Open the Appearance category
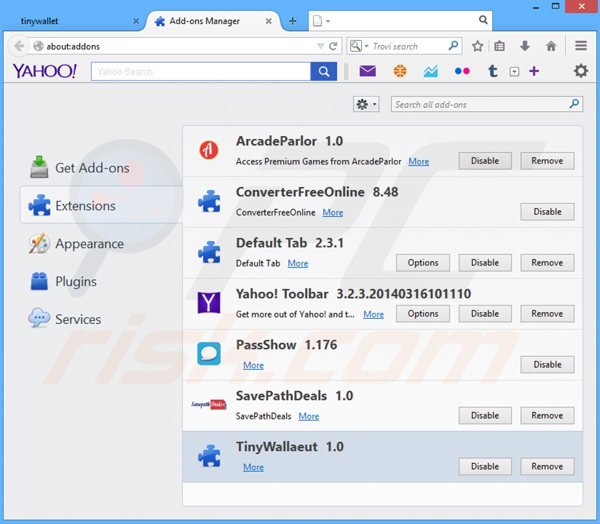Viewport: 600px width, 524px height. (77, 243)
